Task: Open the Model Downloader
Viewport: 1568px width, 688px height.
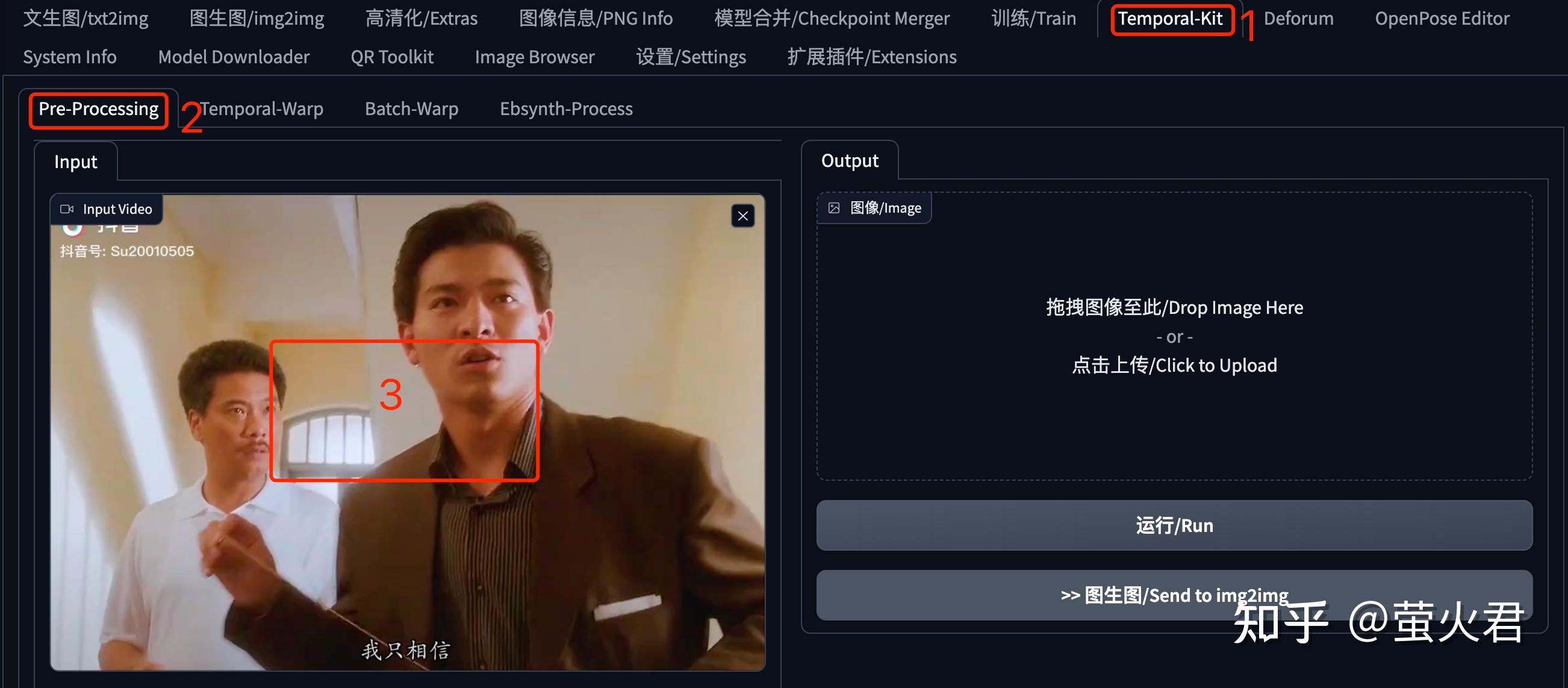Action: pos(233,57)
